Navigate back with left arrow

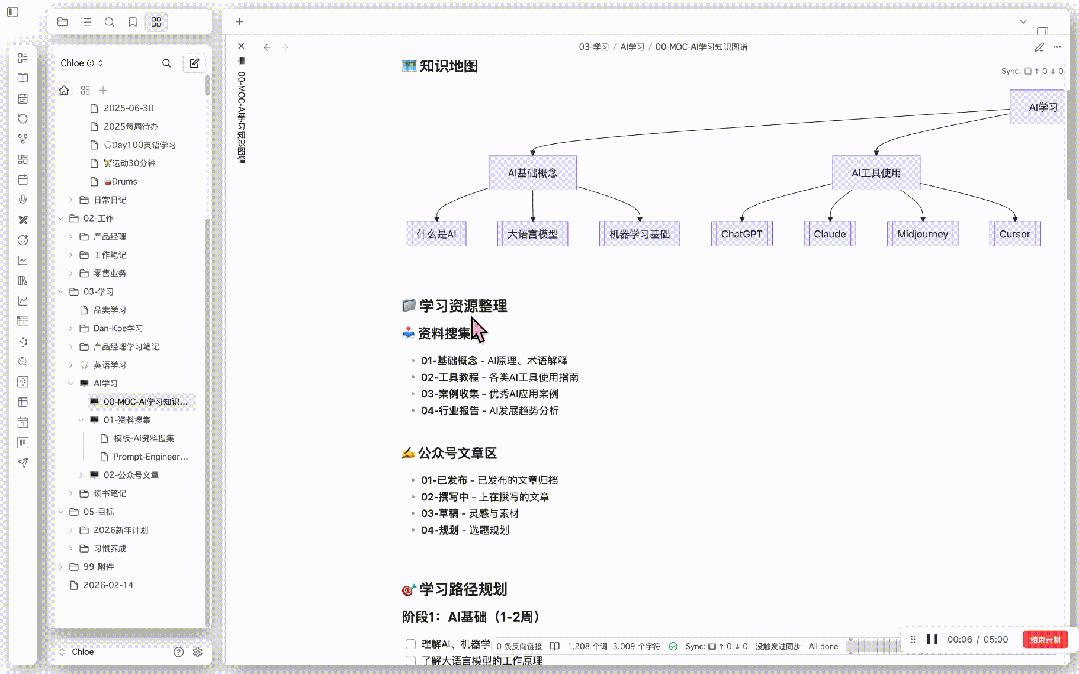click(x=267, y=47)
